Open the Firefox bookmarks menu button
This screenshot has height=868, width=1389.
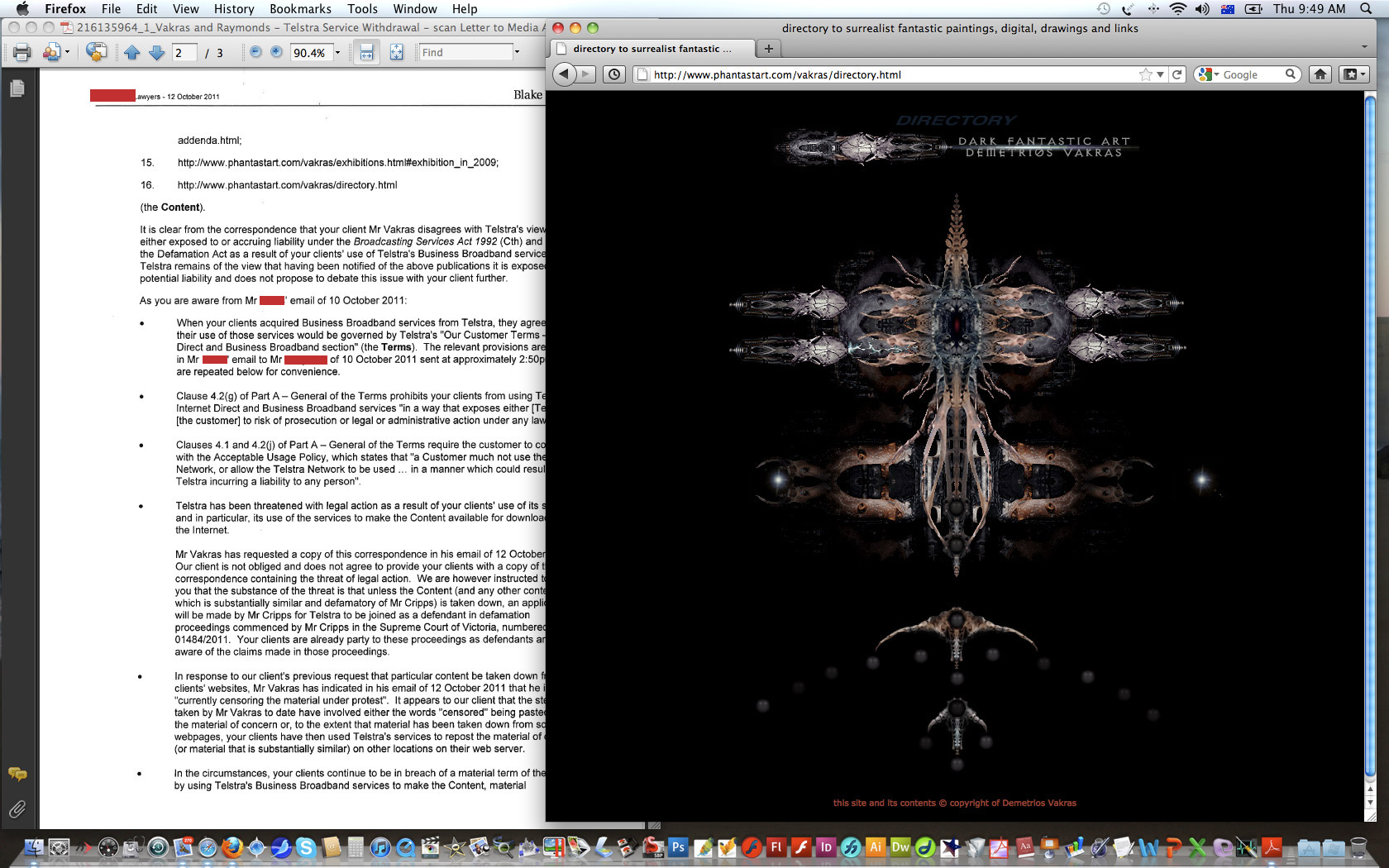[1353, 74]
